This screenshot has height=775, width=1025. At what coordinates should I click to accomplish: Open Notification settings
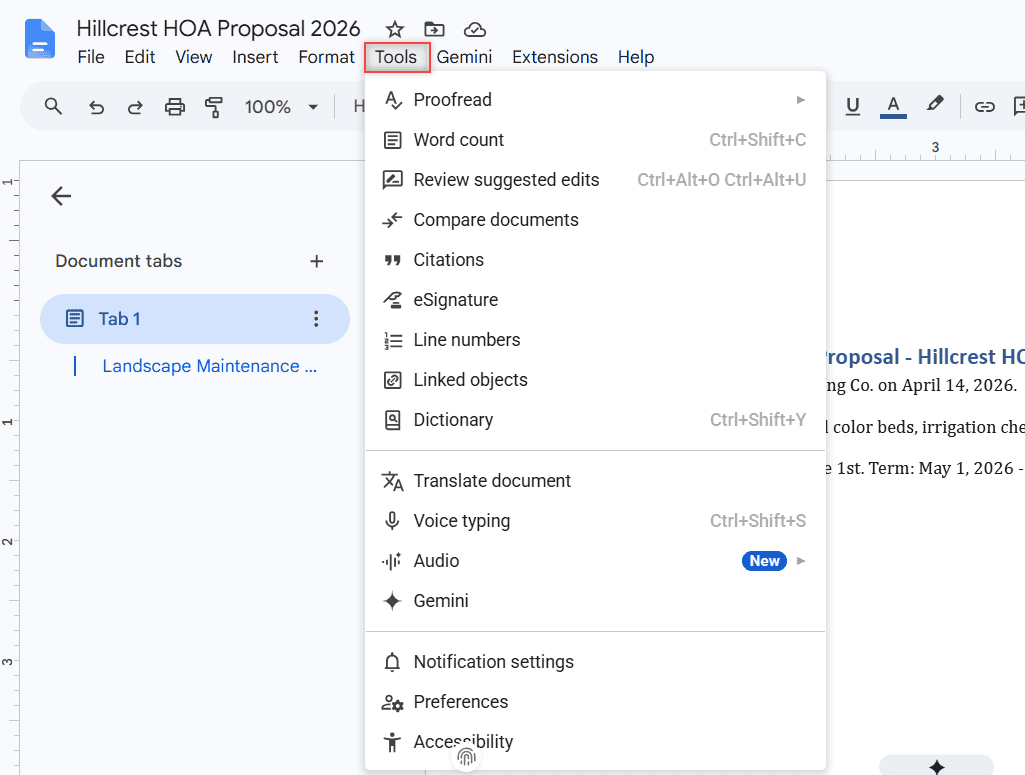(596, 662)
